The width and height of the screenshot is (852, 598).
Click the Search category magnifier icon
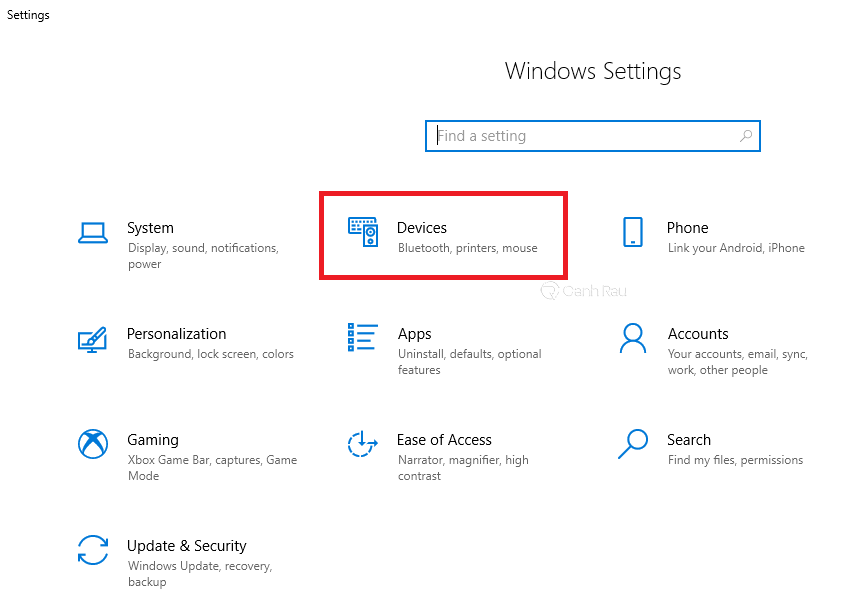tap(633, 444)
